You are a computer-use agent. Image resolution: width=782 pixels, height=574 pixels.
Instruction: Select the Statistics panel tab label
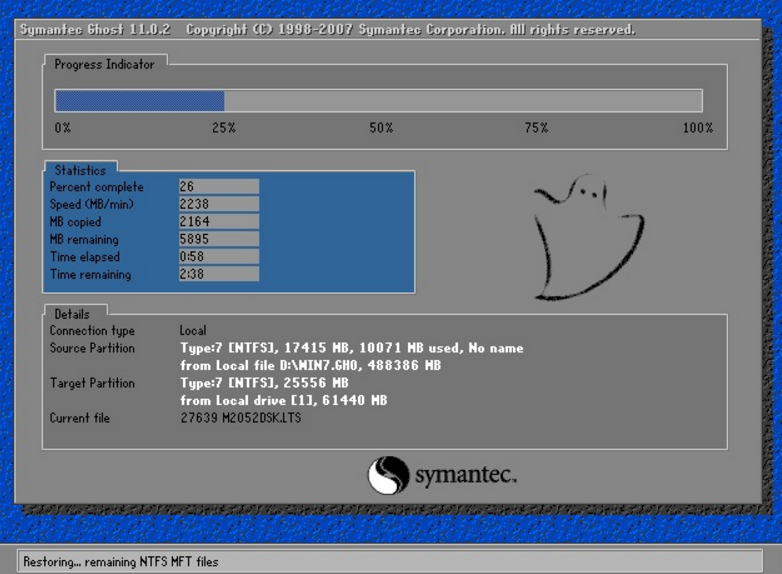coord(80,171)
